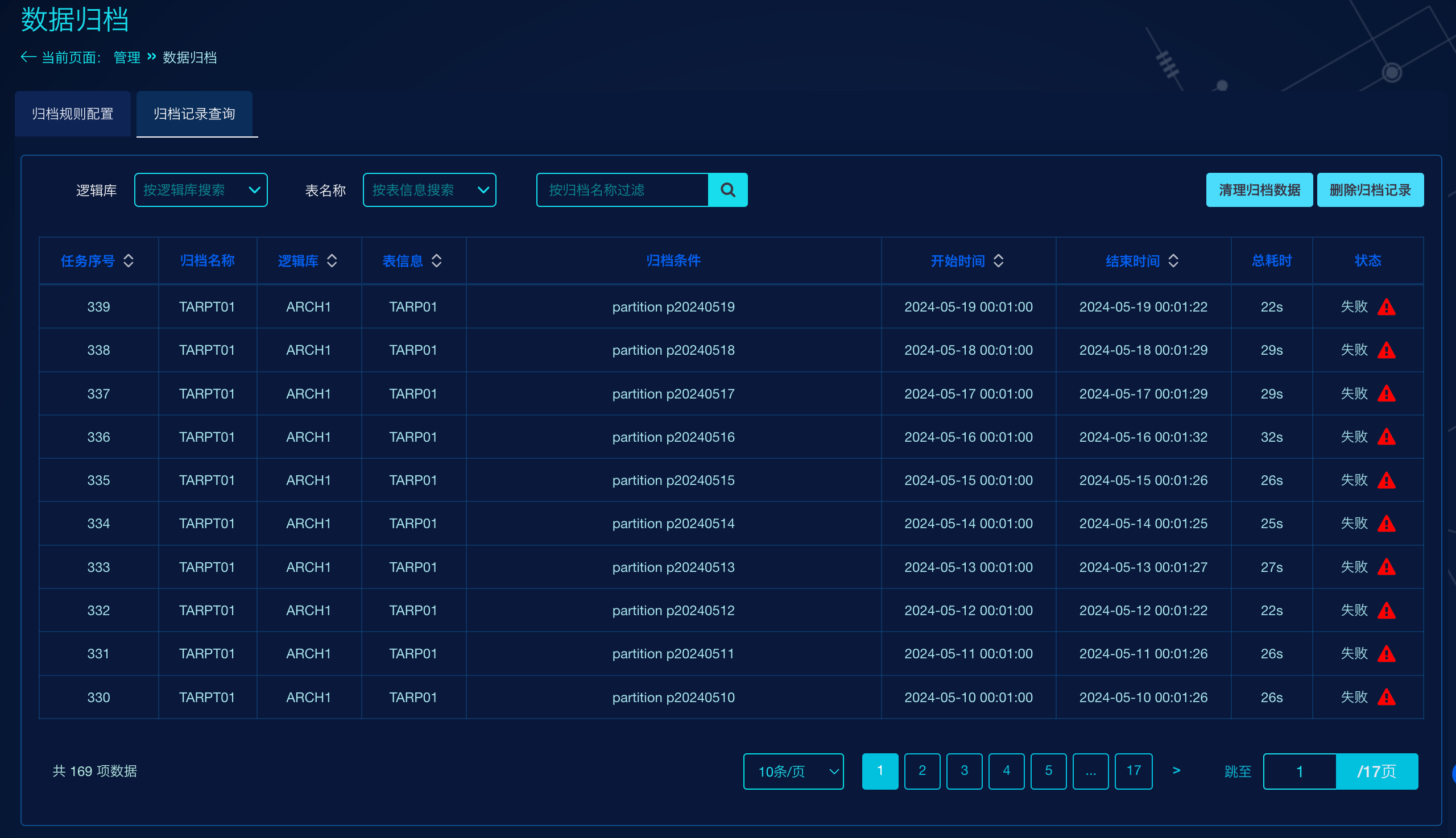Open the 10条/页 page size selector

click(x=793, y=771)
